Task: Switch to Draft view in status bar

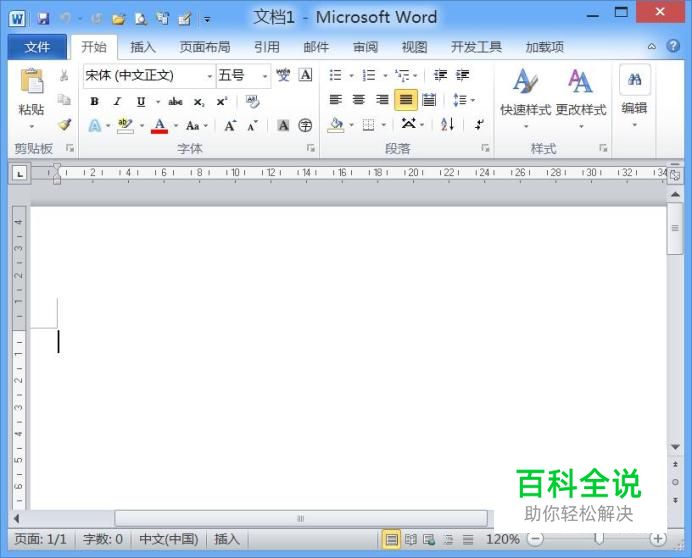Action: click(468, 539)
